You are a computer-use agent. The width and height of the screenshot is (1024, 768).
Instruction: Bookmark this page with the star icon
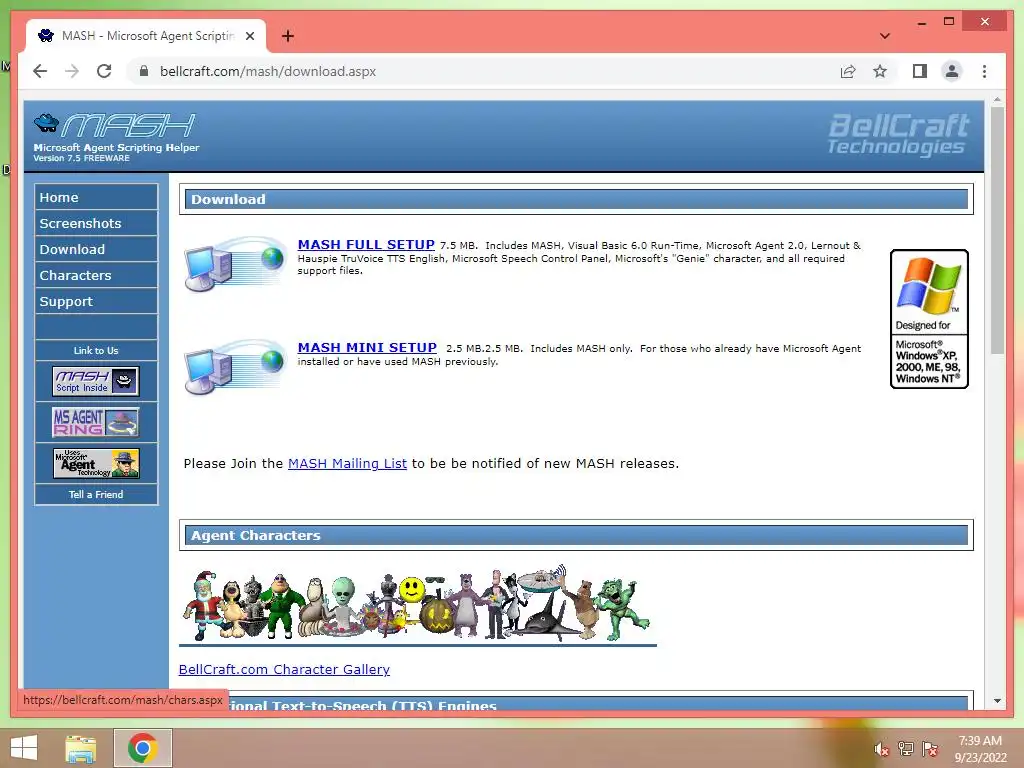[x=880, y=71]
